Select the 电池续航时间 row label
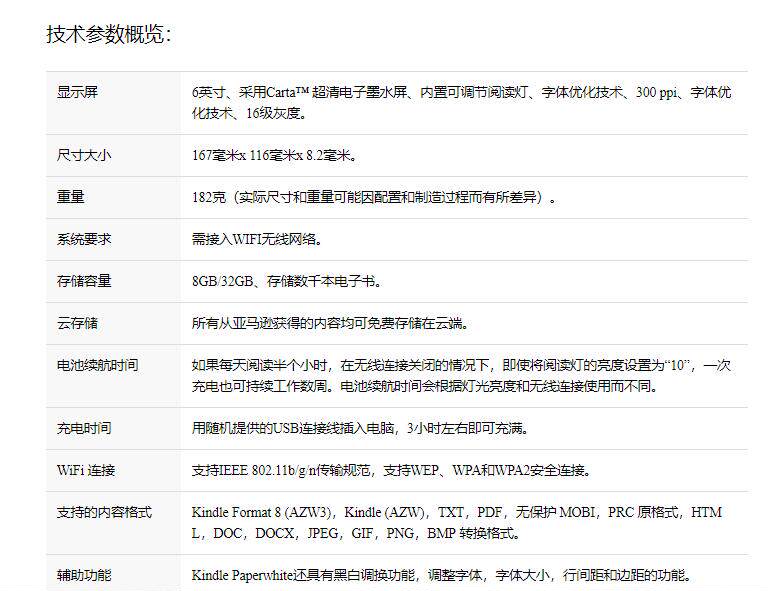 pyautogui.click(x=97, y=365)
